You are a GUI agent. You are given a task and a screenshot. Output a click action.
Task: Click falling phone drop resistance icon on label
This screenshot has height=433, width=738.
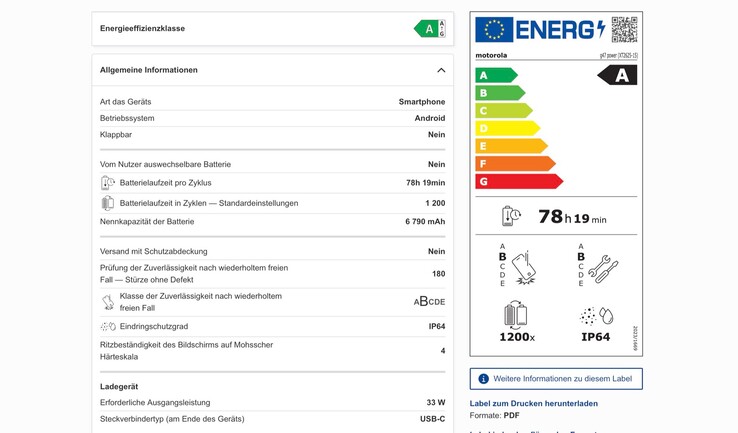click(x=524, y=268)
